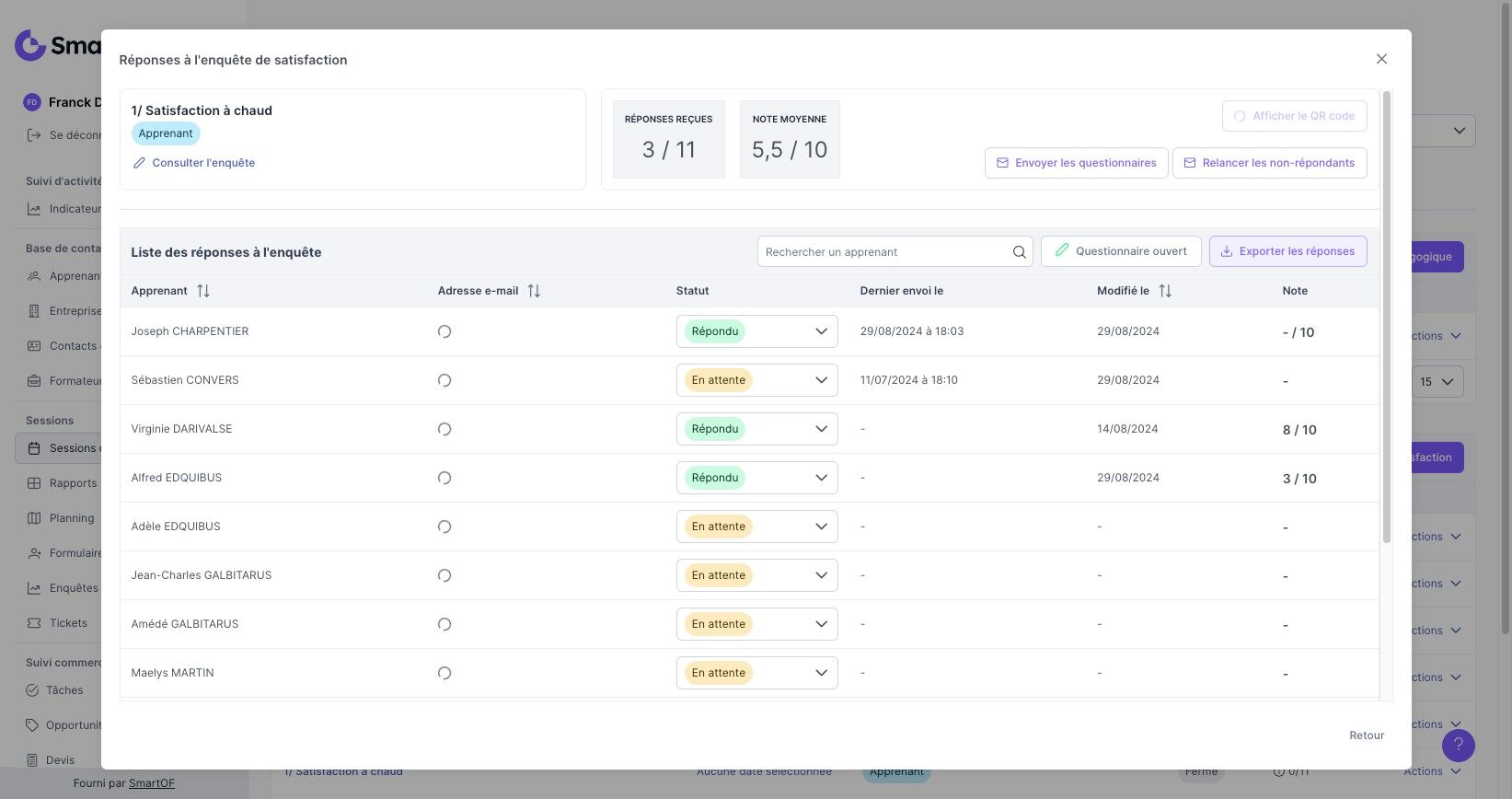Open the Consulter l'enquête link

point(203,163)
